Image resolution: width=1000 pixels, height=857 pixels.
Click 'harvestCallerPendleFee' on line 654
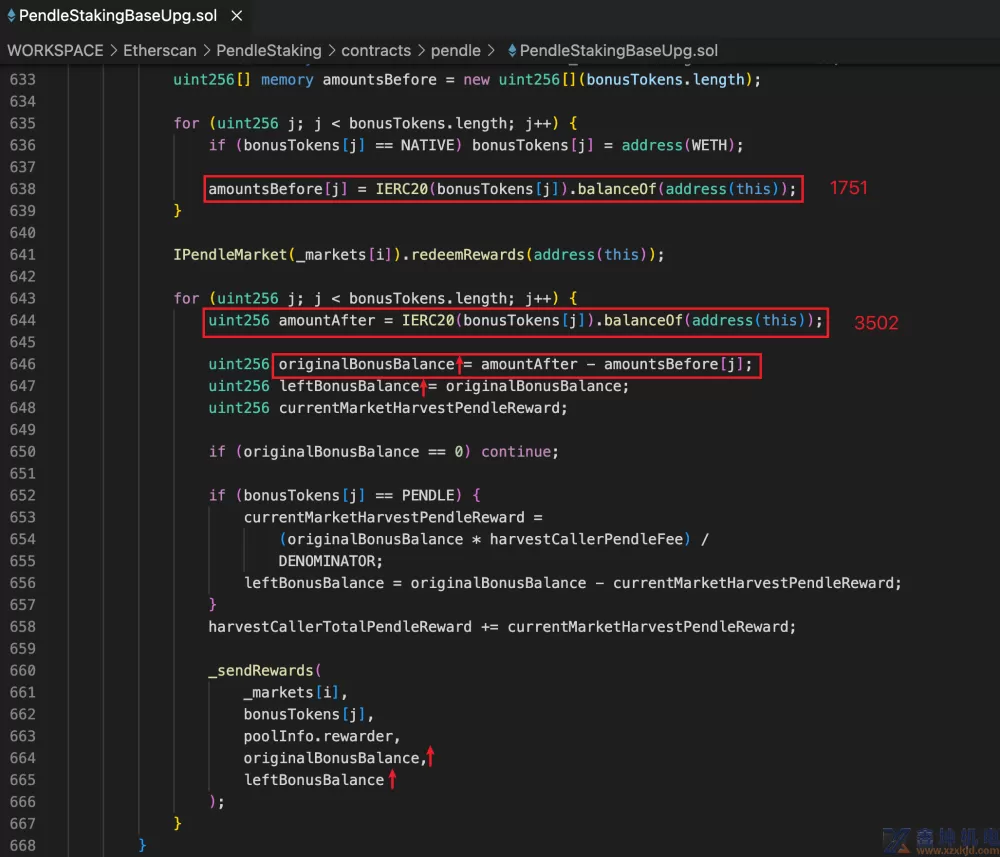coord(585,539)
